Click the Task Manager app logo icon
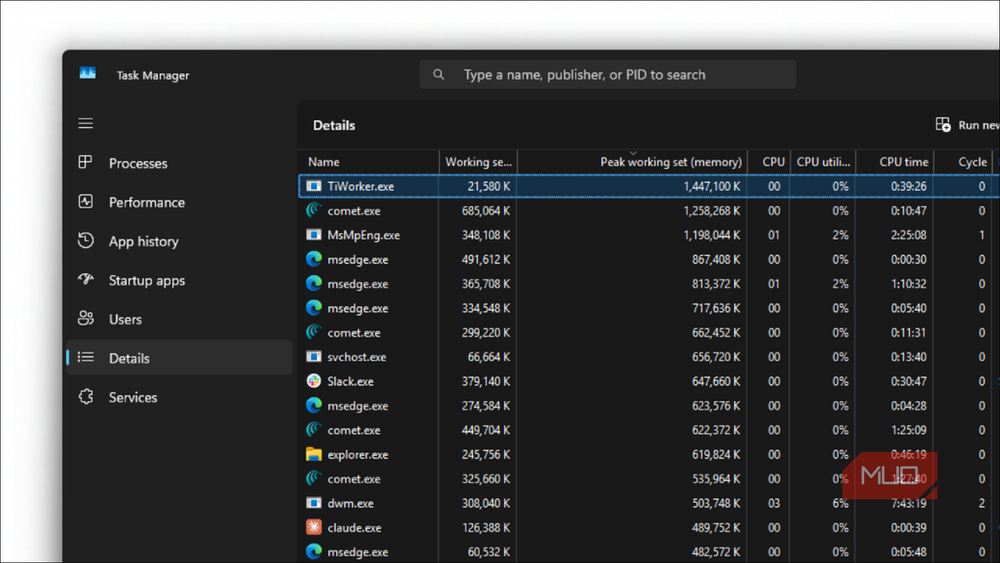This screenshot has height=563, width=1000. 87,73
